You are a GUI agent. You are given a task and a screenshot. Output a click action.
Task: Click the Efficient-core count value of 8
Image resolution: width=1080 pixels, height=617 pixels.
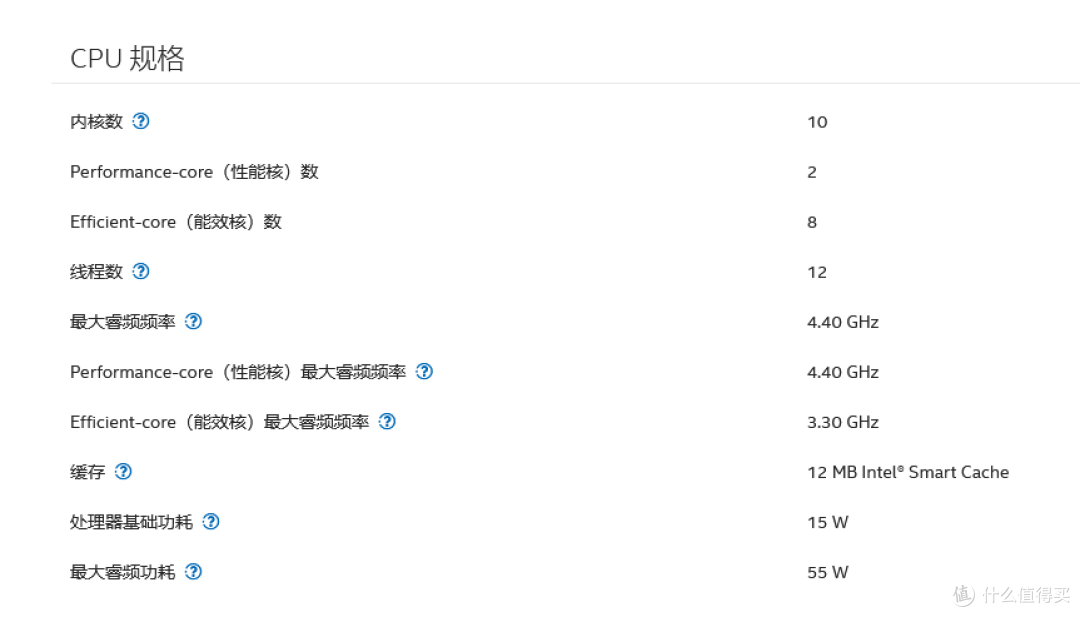click(812, 222)
